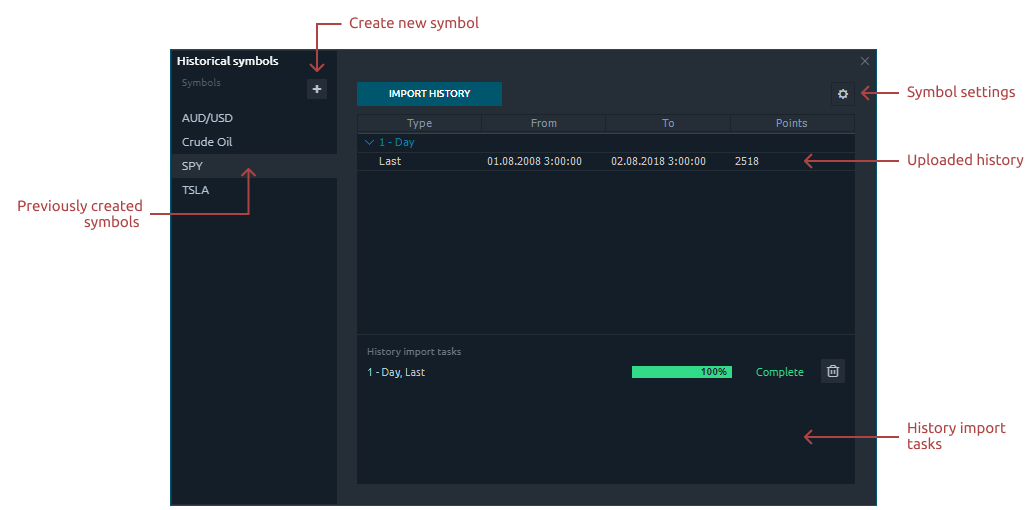This screenshot has width=1030, height=510.
Task: Select the Last history row
Action: [390, 161]
